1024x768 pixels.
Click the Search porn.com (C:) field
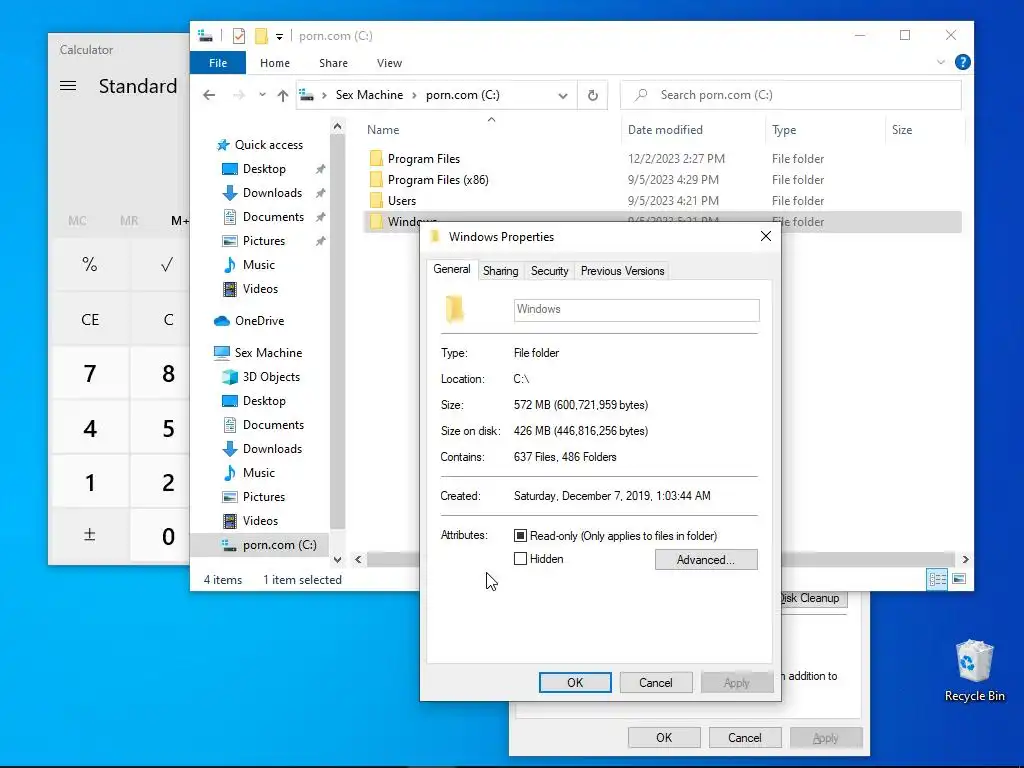[x=790, y=95]
